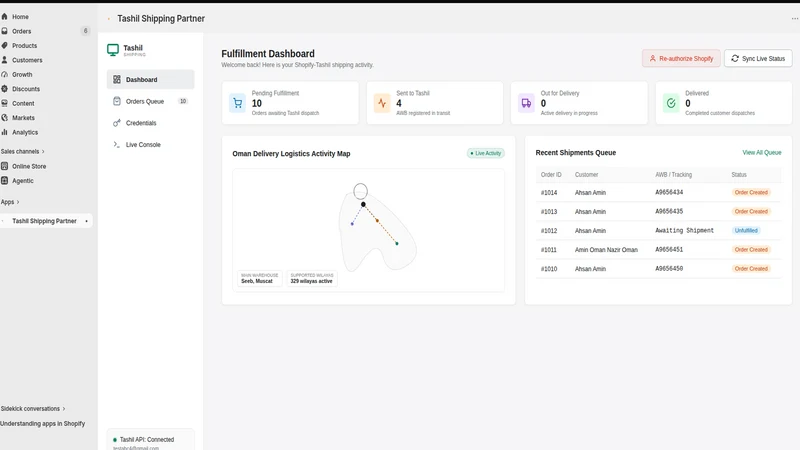The image size is (800, 450).
Task: Click the Customers person icon
Action: (5, 60)
